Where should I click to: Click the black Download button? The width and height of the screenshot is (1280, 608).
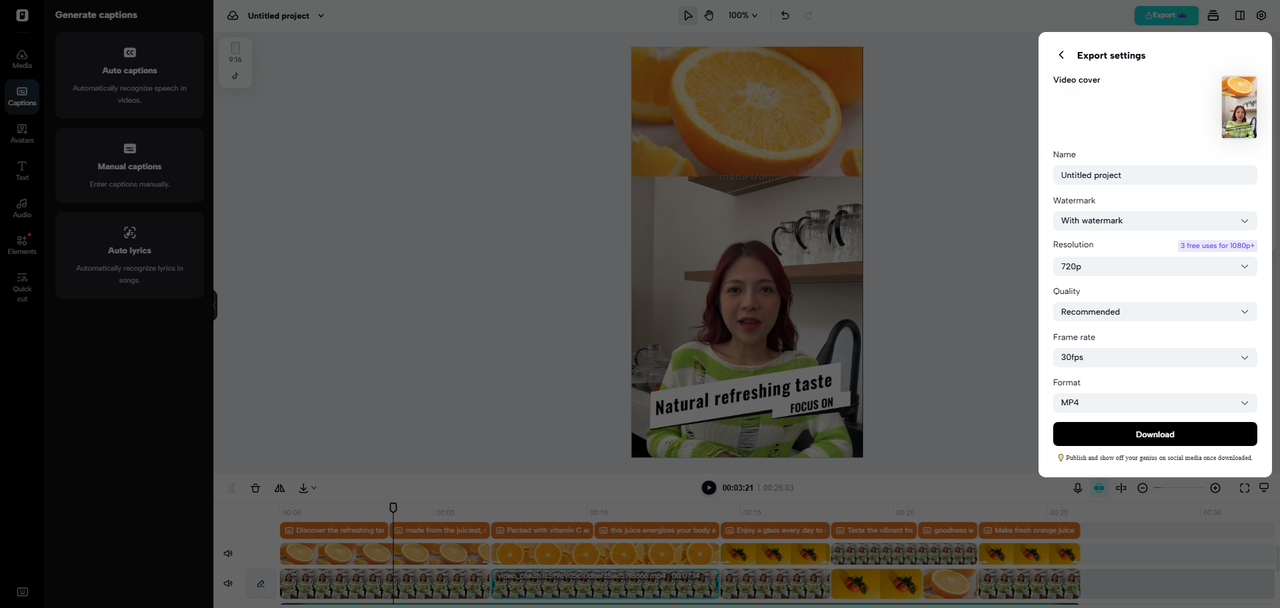[x=1154, y=434]
